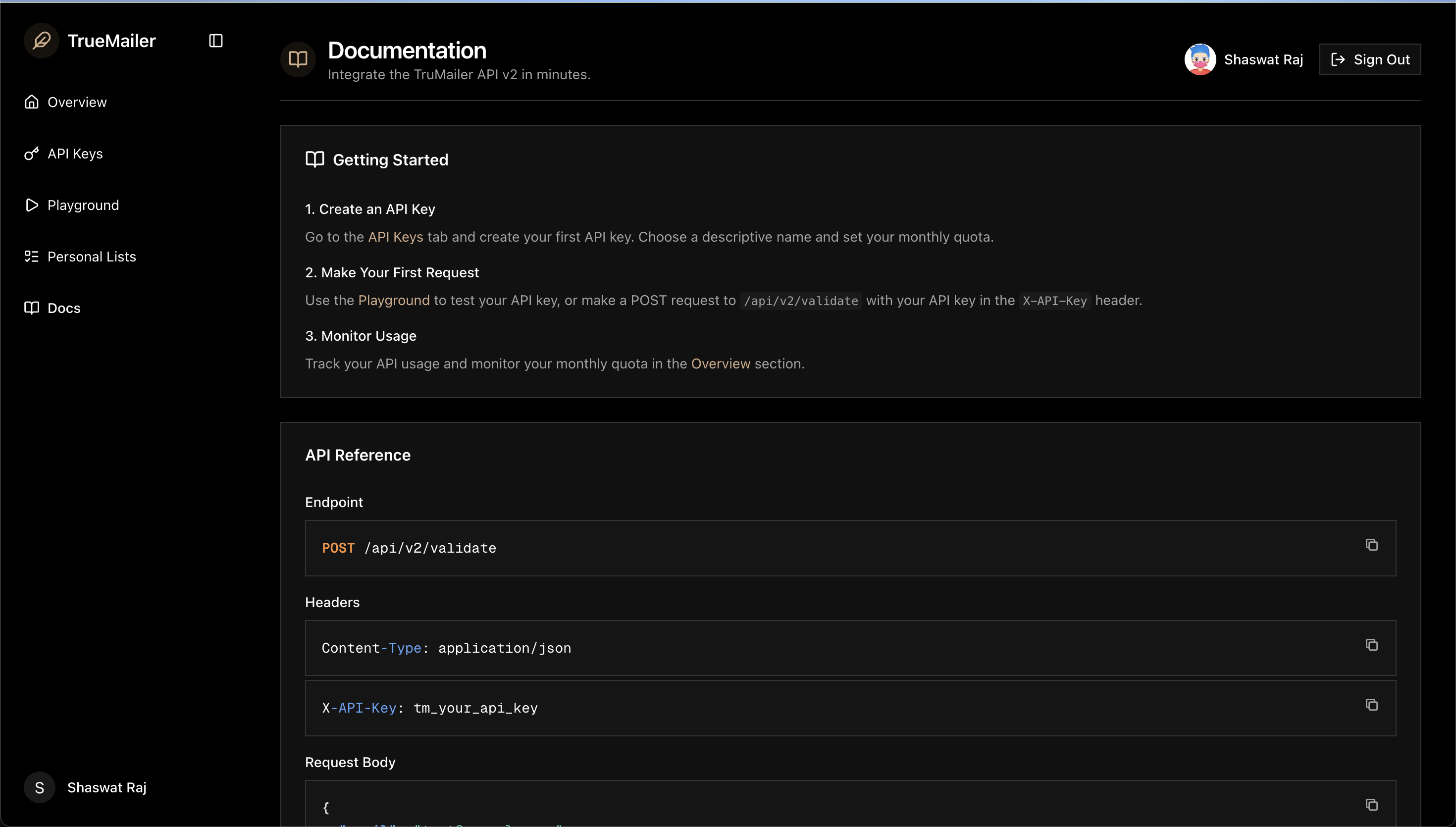Copy the POST endpoint code

1371,545
